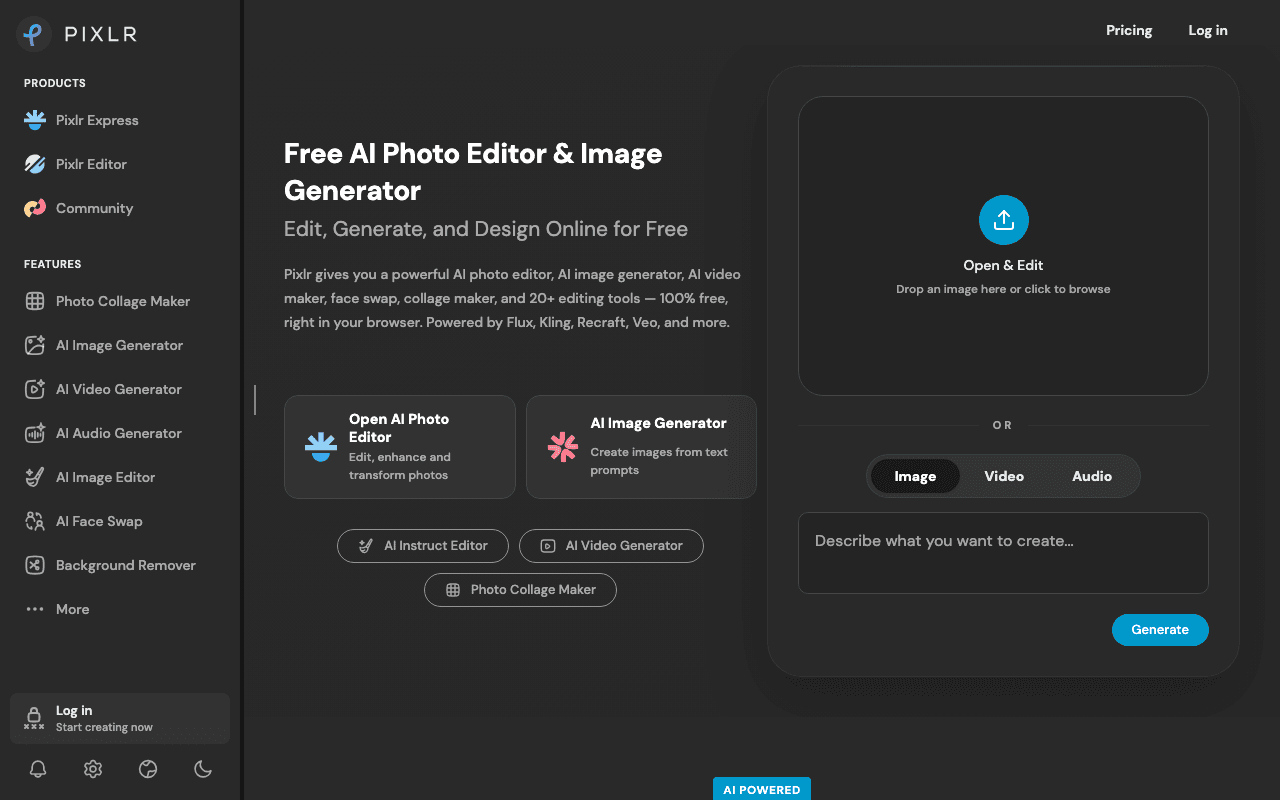
Task: Open the AI Instruct Editor pill
Action: click(x=423, y=546)
